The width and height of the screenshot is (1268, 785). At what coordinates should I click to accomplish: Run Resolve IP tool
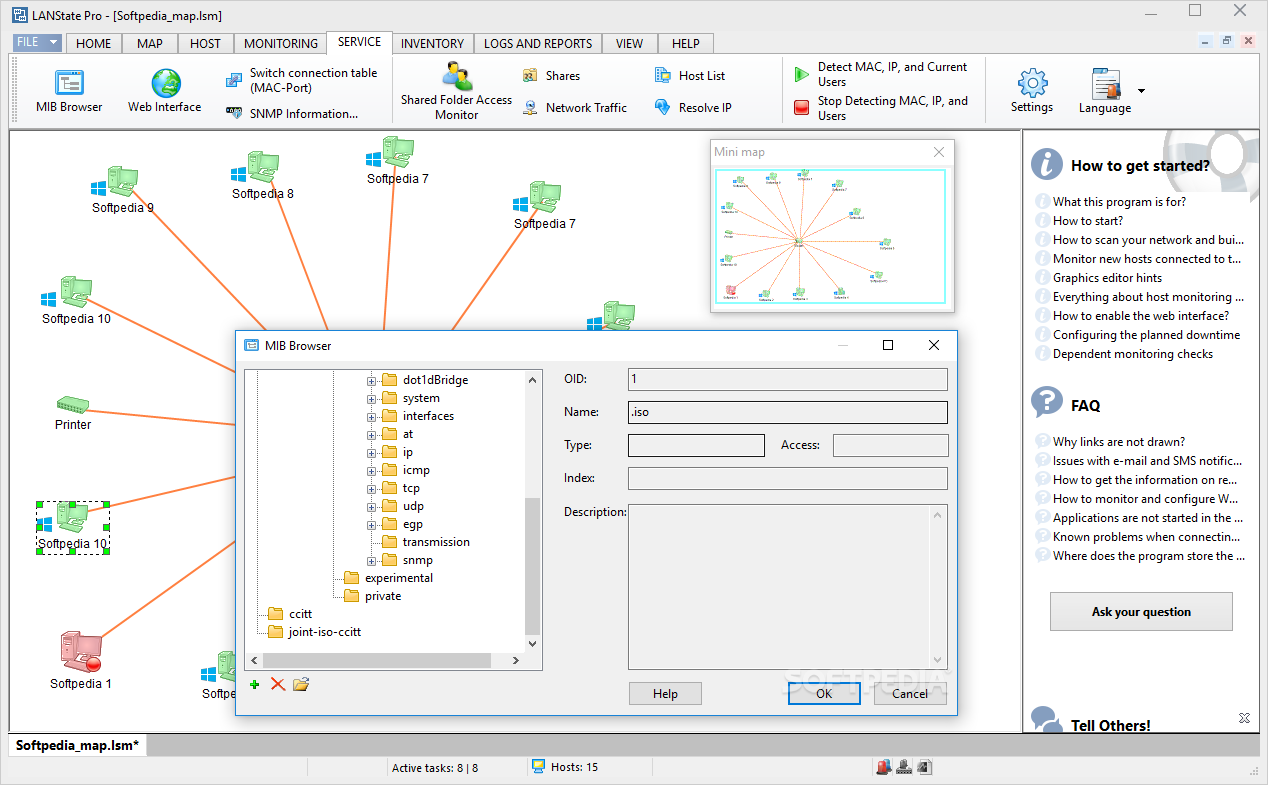[693, 108]
